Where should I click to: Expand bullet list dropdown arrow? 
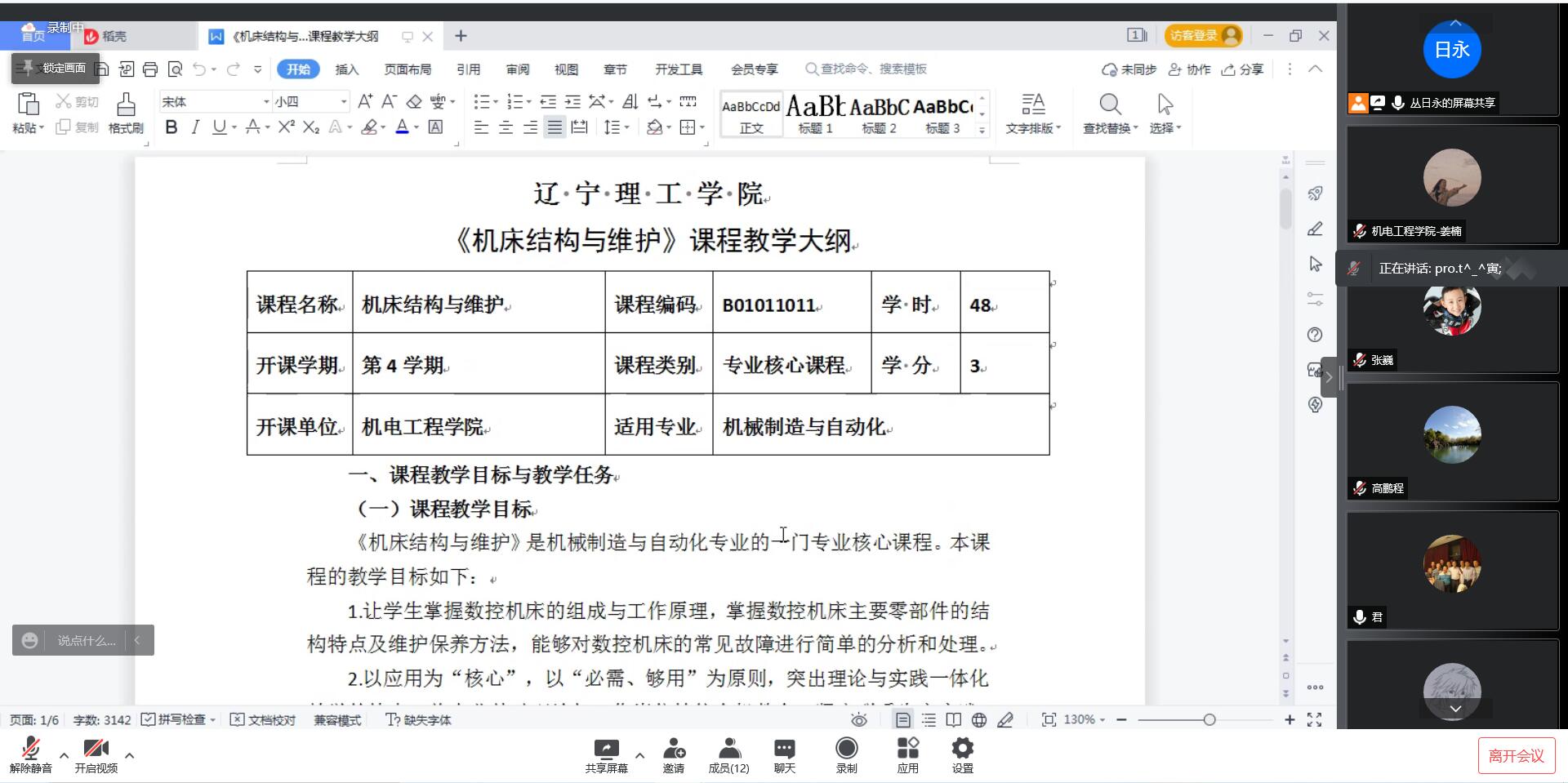click(x=496, y=102)
